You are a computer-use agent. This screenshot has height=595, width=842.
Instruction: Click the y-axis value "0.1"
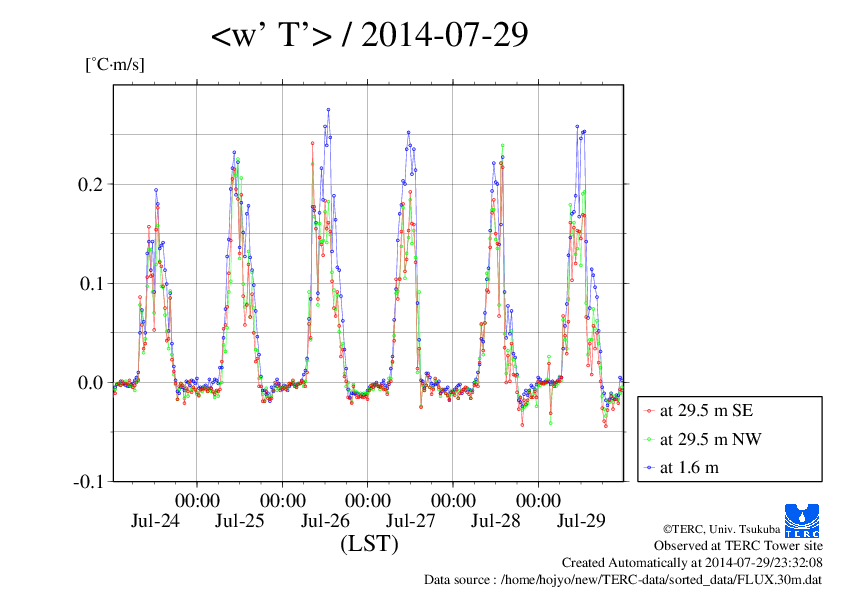tap(91, 283)
